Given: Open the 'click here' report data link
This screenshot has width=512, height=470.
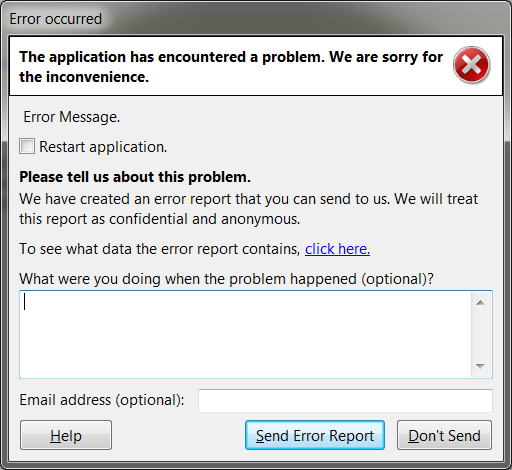Looking at the screenshot, I should click(337, 249).
